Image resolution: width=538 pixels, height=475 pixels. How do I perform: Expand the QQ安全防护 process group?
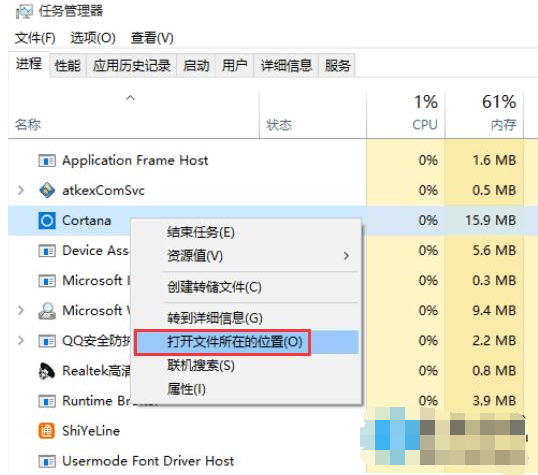[x=21, y=340]
